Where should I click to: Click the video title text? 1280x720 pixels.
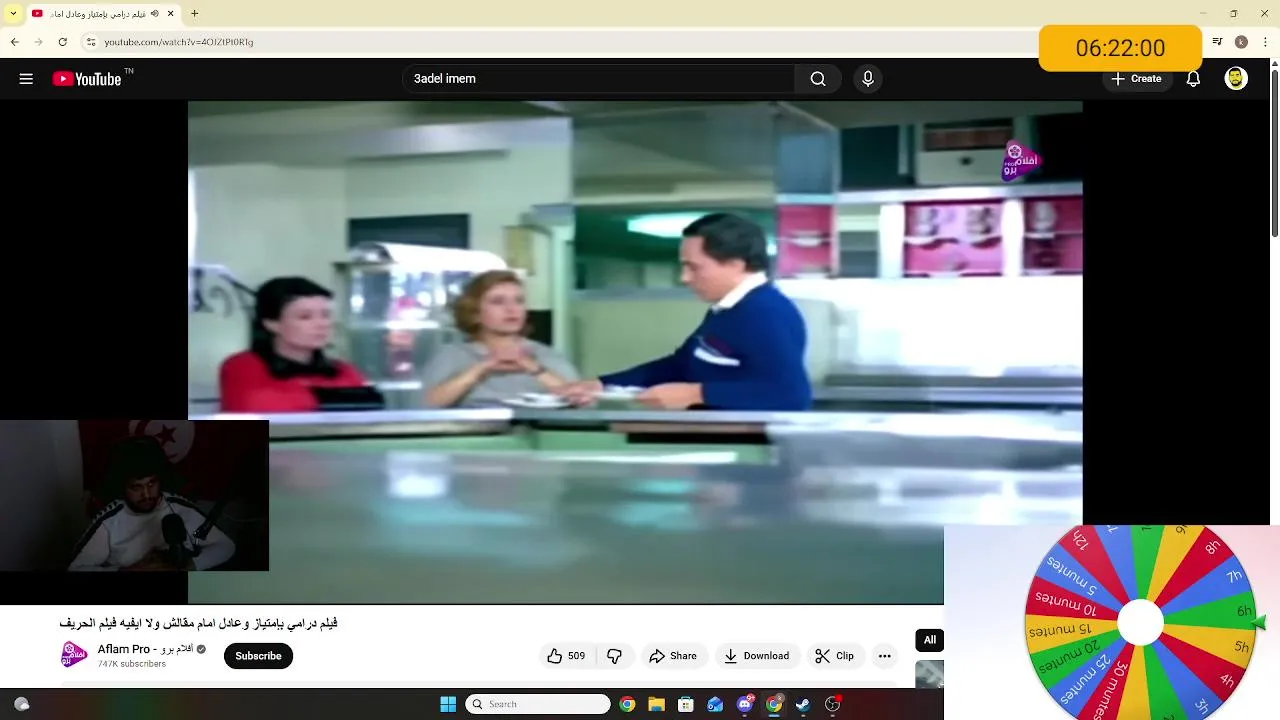[x=198, y=623]
